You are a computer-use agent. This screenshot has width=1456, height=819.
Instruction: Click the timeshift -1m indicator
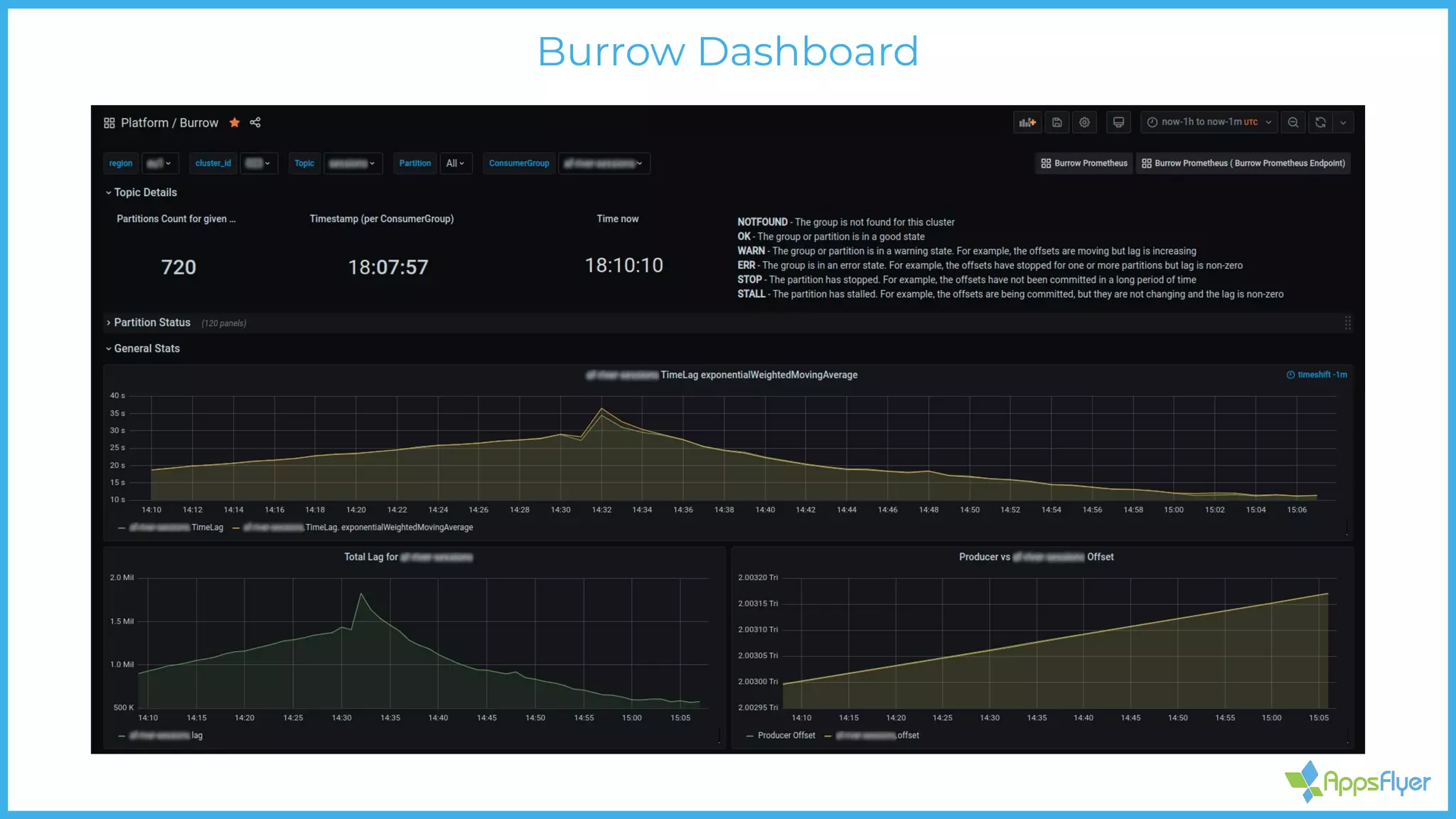(1317, 375)
